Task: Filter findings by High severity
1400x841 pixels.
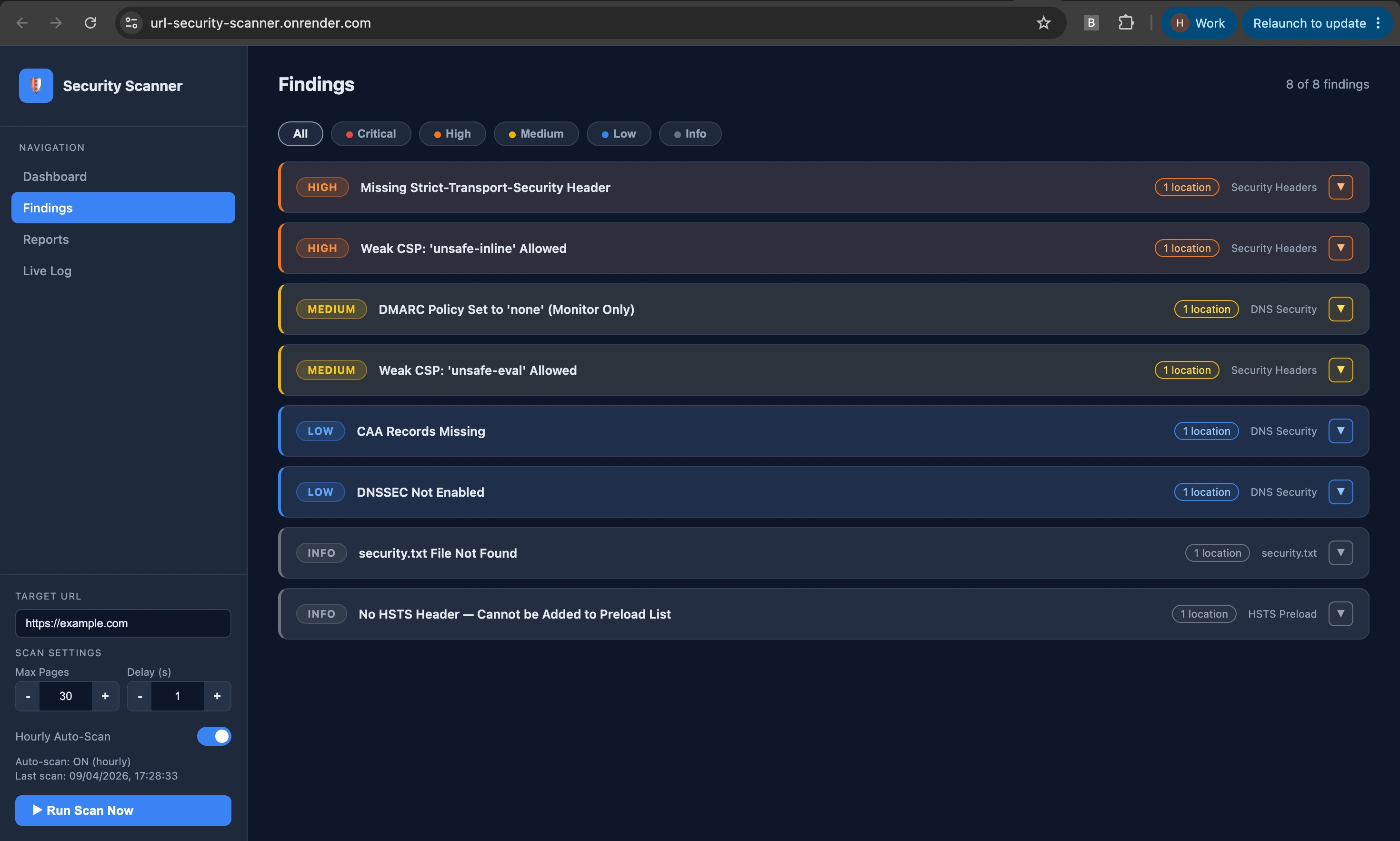Action: coord(452,134)
